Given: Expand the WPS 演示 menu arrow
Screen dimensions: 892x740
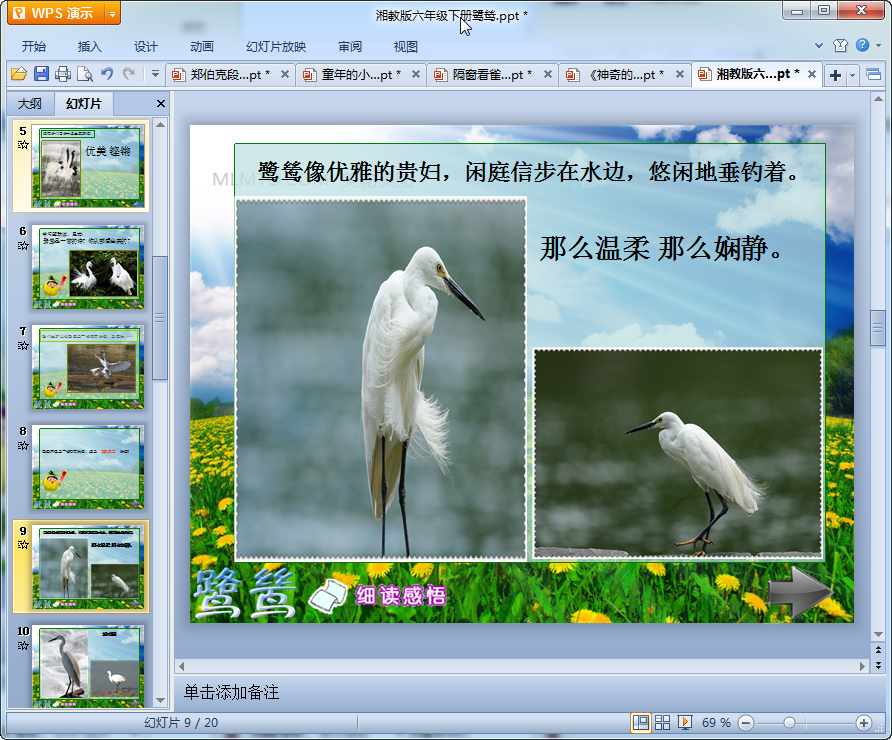Looking at the screenshot, I should (x=113, y=14).
